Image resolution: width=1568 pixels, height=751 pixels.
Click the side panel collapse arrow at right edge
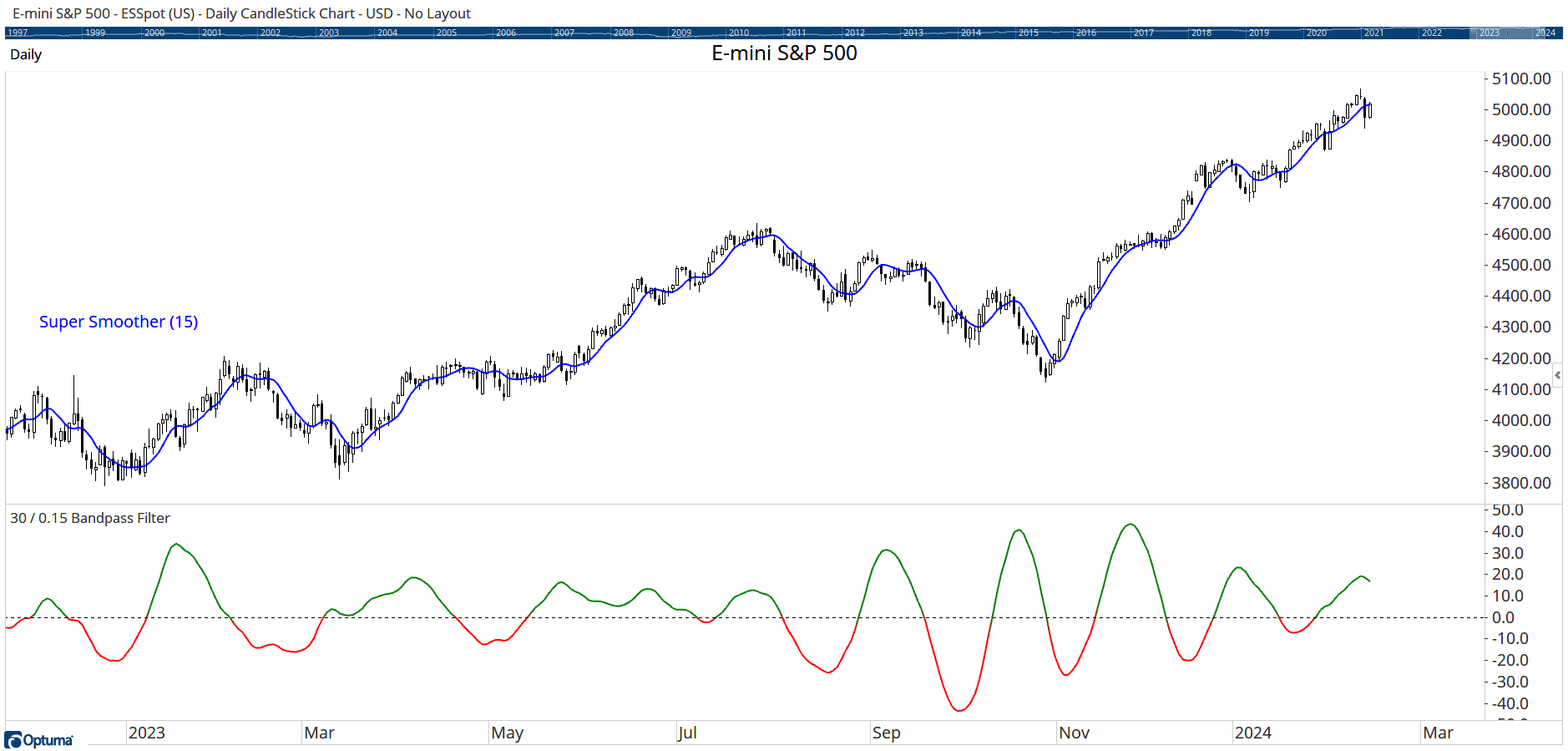(x=1557, y=375)
